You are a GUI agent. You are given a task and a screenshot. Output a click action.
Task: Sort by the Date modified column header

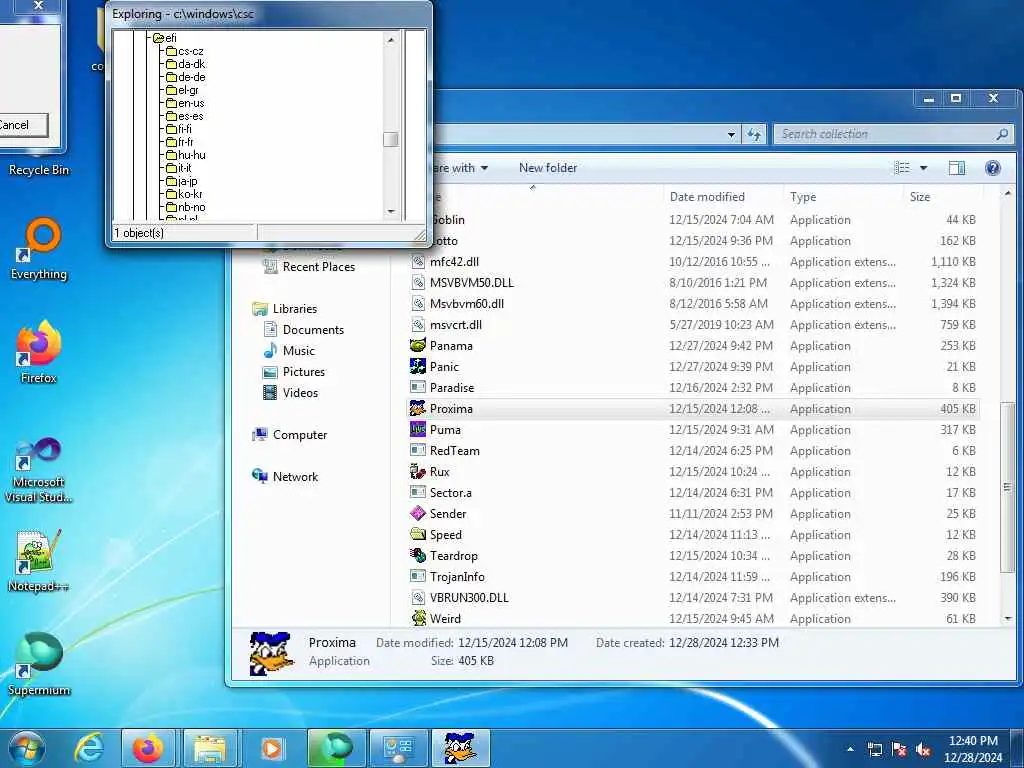[x=707, y=197]
